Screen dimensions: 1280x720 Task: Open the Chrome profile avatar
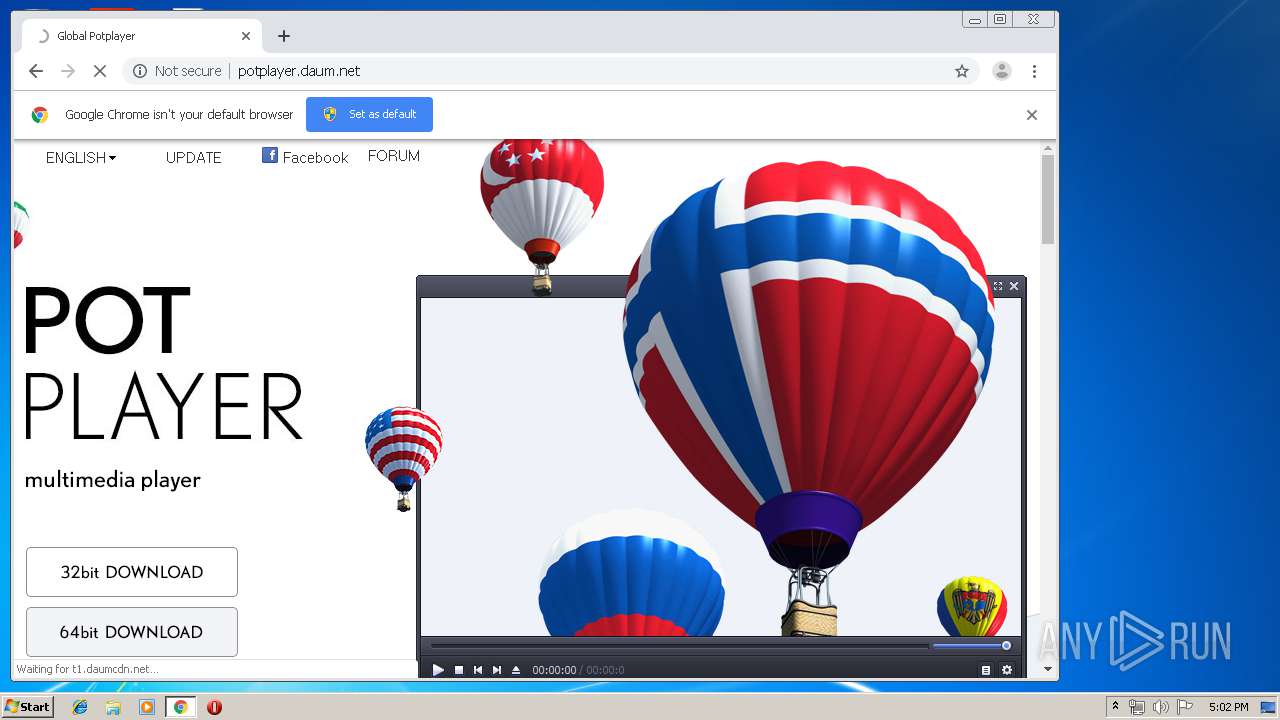coord(1001,71)
